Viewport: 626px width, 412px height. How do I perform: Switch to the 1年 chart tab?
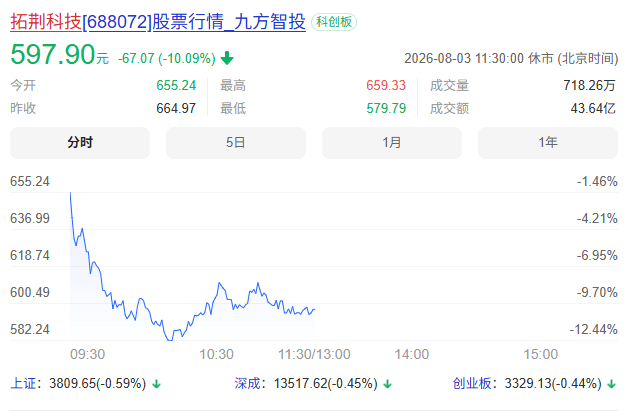click(x=548, y=143)
